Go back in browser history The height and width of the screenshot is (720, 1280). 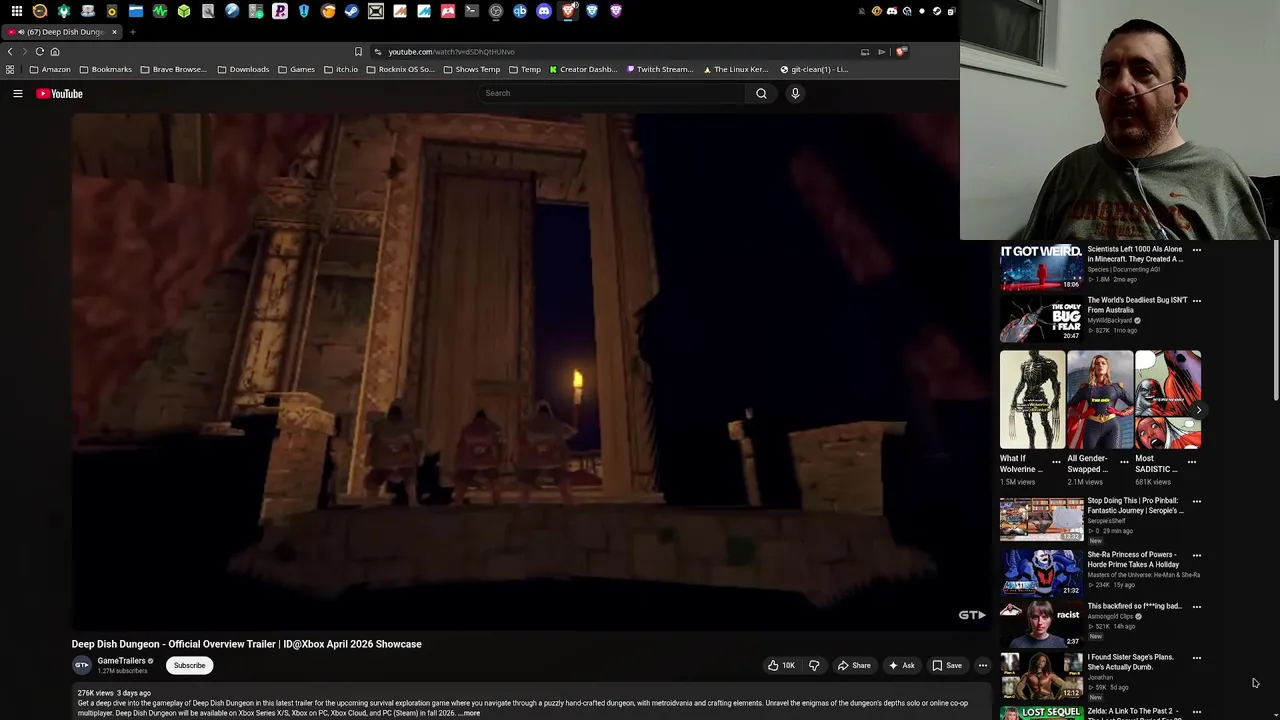[x=10, y=51]
